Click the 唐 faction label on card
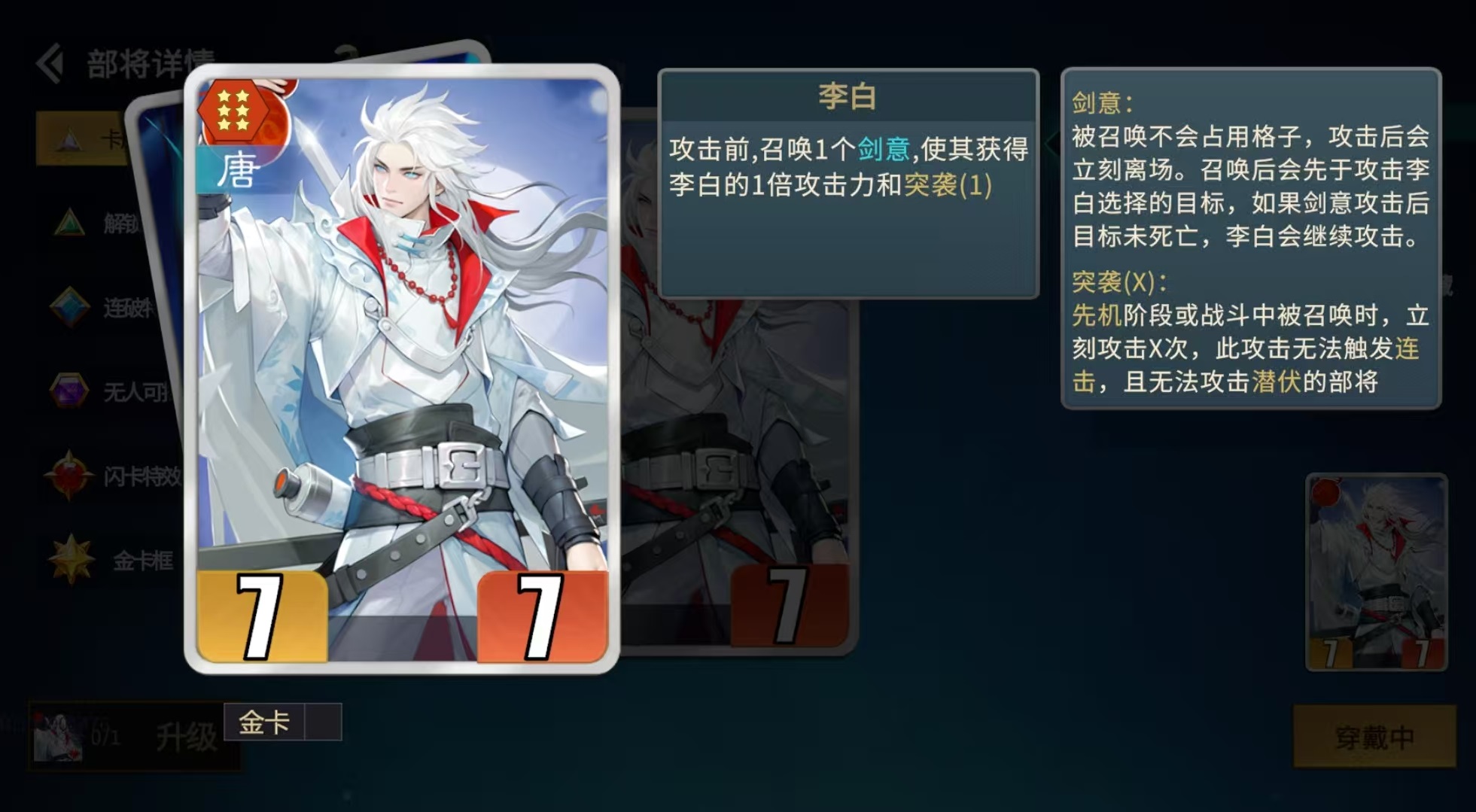The width and height of the screenshot is (1476, 812). pyautogui.click(x=237, y=171)
